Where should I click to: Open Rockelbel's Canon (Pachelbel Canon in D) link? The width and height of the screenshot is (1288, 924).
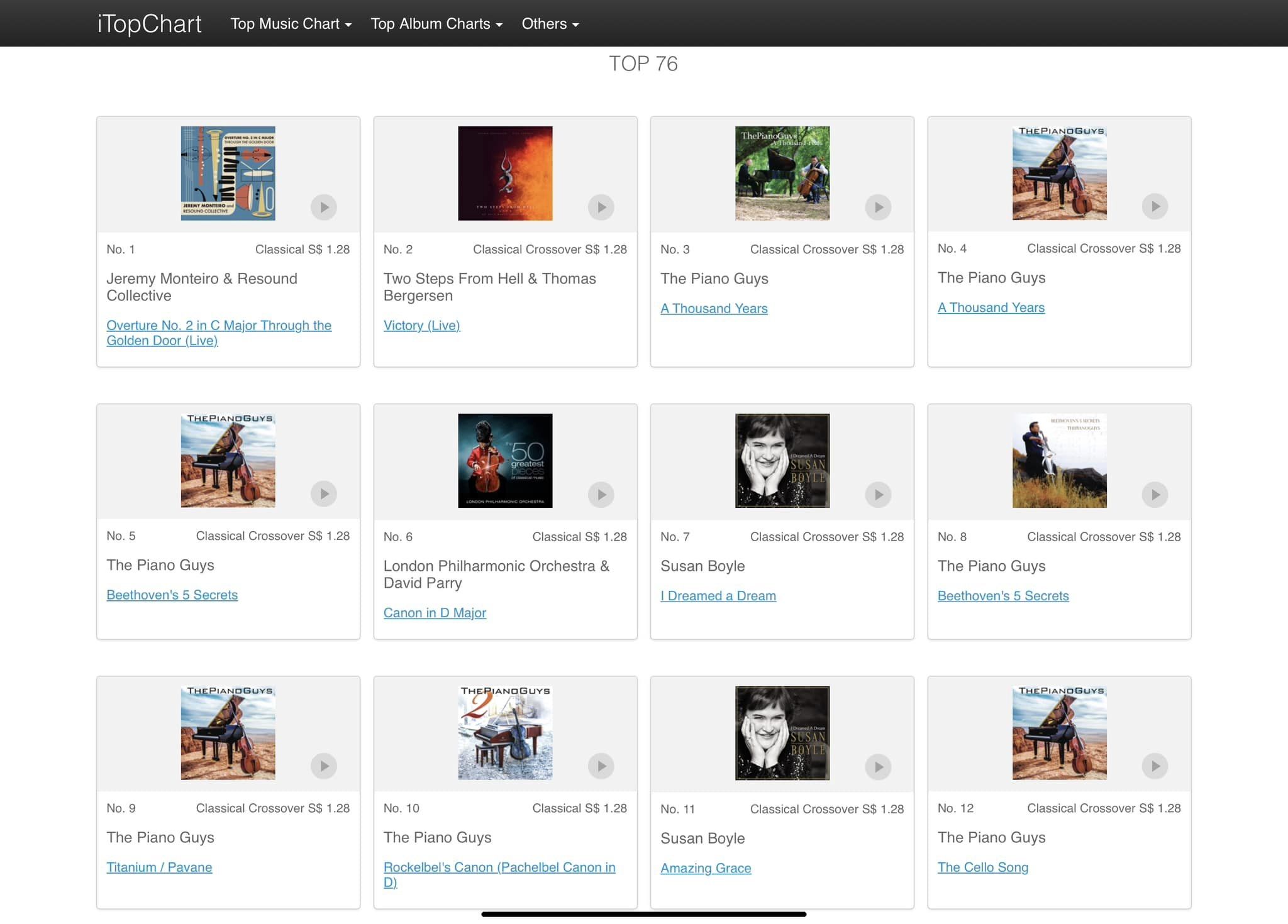(x=499, y=874)
